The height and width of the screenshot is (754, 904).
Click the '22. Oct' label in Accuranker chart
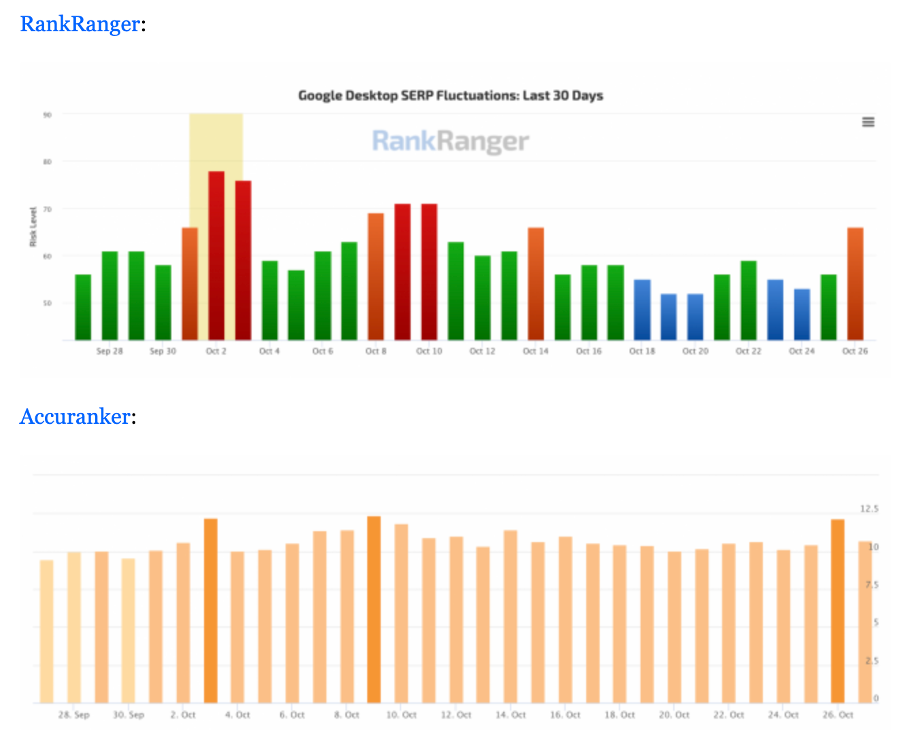(729, 715)
